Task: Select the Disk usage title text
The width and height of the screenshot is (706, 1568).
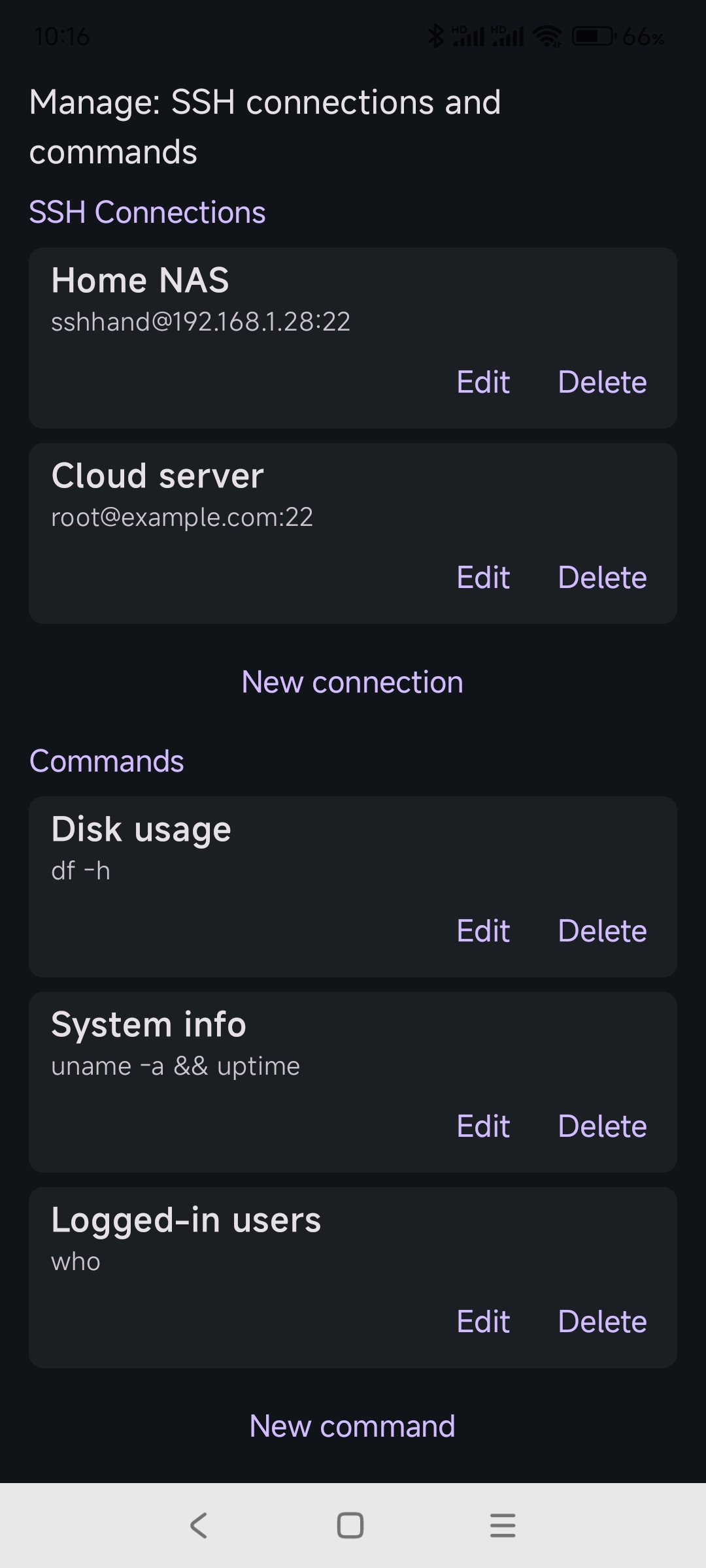Action: pyautogui.click(x=141, y=830)
